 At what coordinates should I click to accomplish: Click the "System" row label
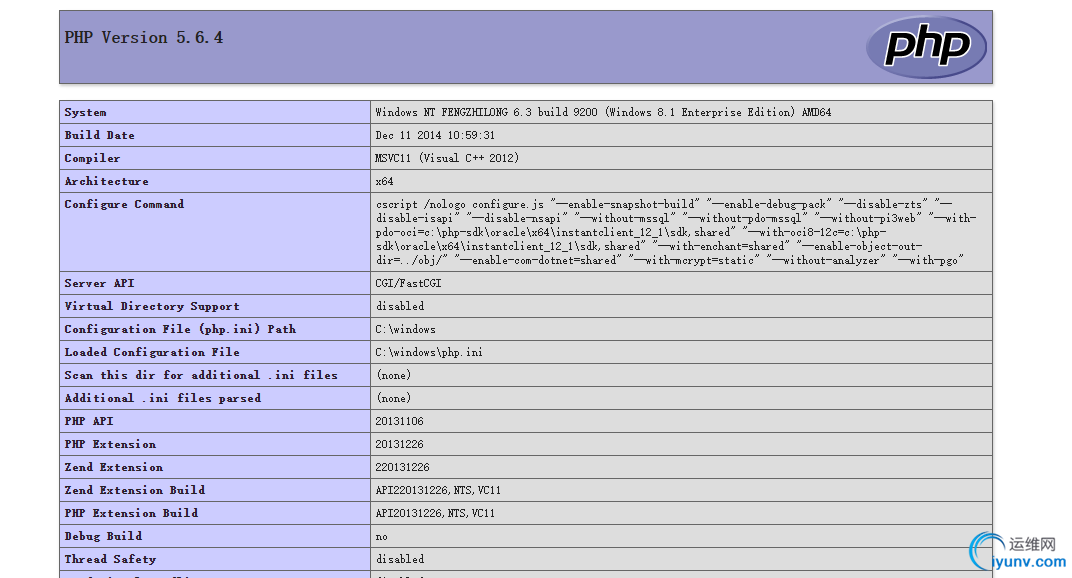coord(85,112)
